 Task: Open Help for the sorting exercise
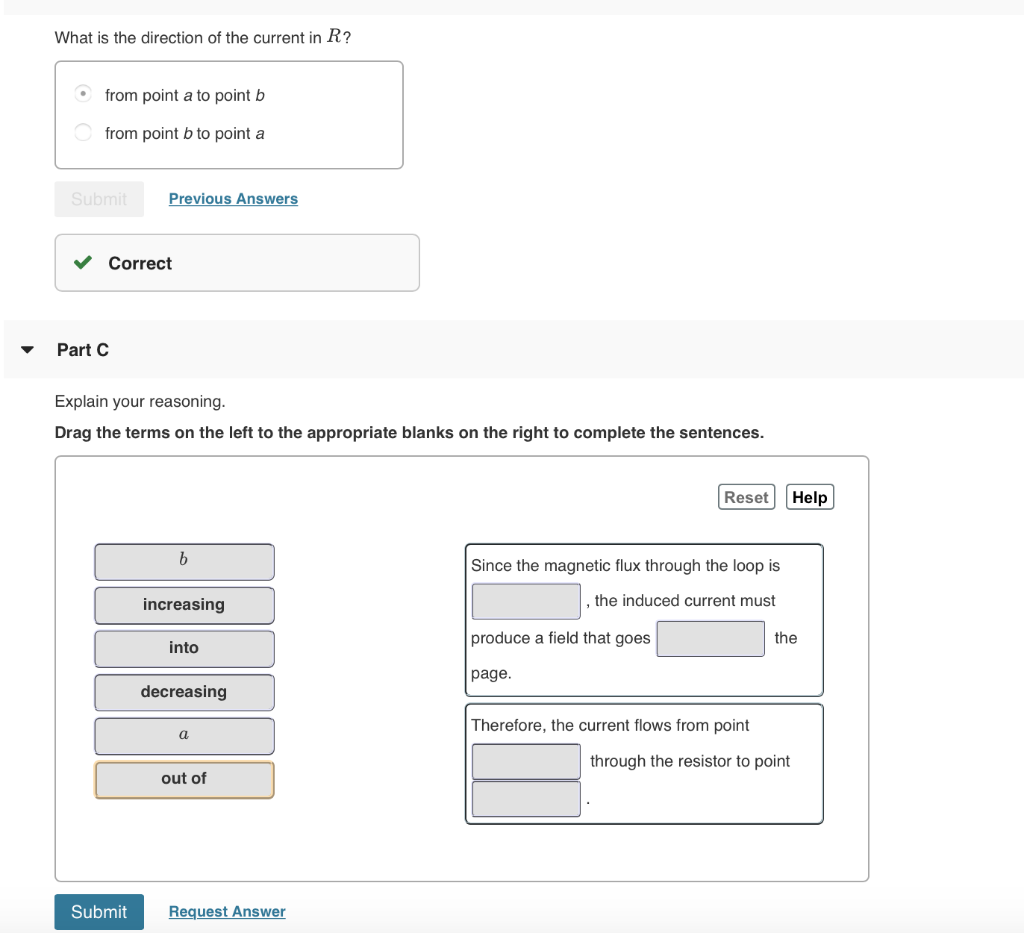810,497
